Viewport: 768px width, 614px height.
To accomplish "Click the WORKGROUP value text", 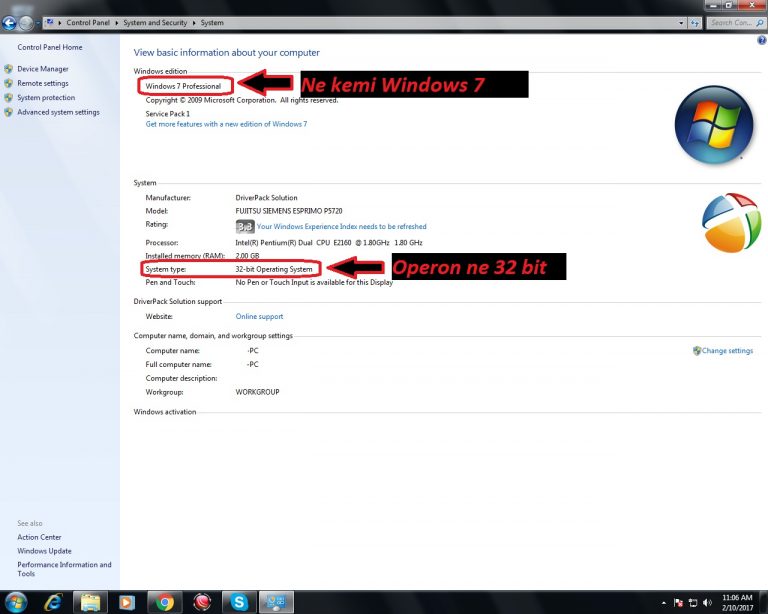I will [x=257, y=392].
